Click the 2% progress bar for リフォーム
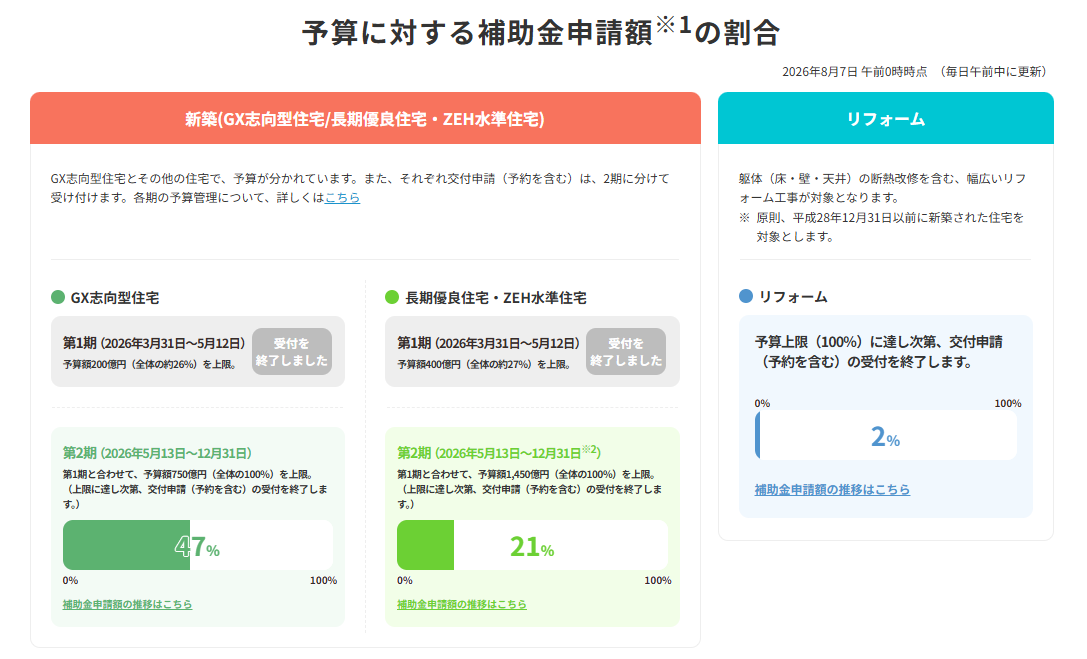 [886, 435]
